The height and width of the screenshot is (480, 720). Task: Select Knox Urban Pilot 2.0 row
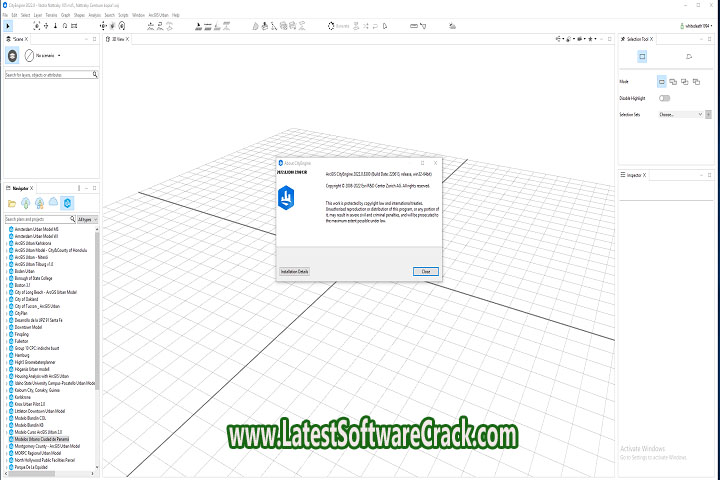click(x=30, y=404)
